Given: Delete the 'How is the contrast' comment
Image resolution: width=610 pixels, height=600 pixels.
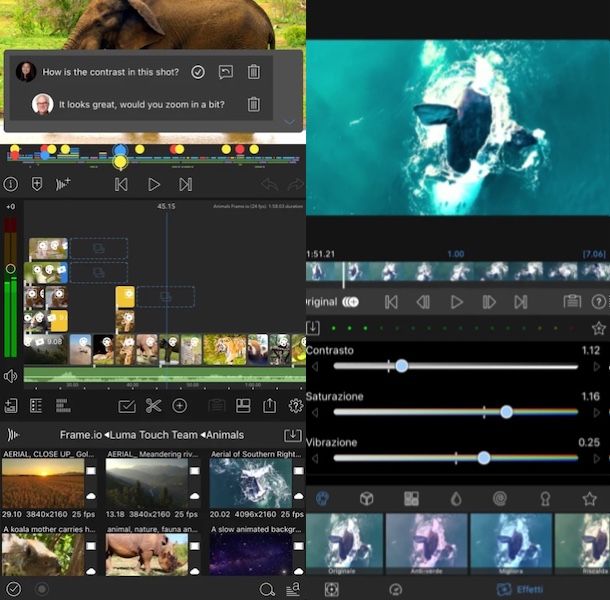Looking at the screenshot, I should [254, 72].
